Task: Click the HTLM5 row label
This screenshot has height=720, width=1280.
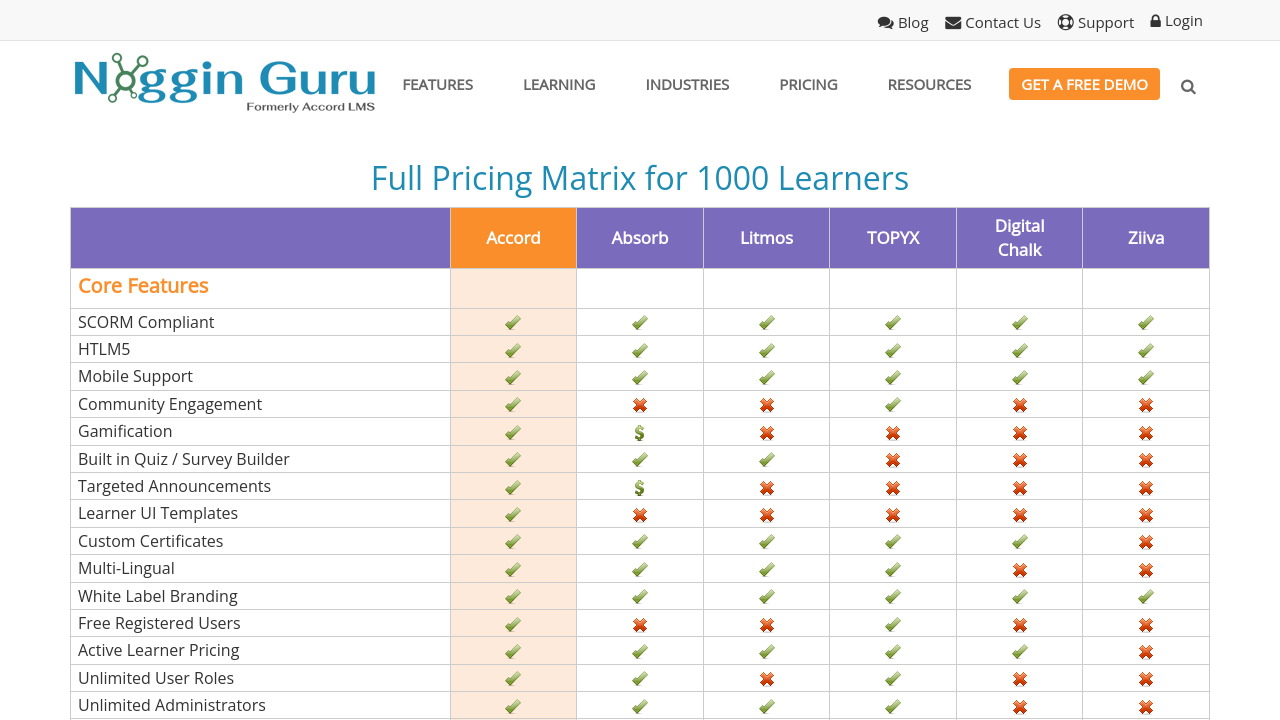Action: (104, 349)
